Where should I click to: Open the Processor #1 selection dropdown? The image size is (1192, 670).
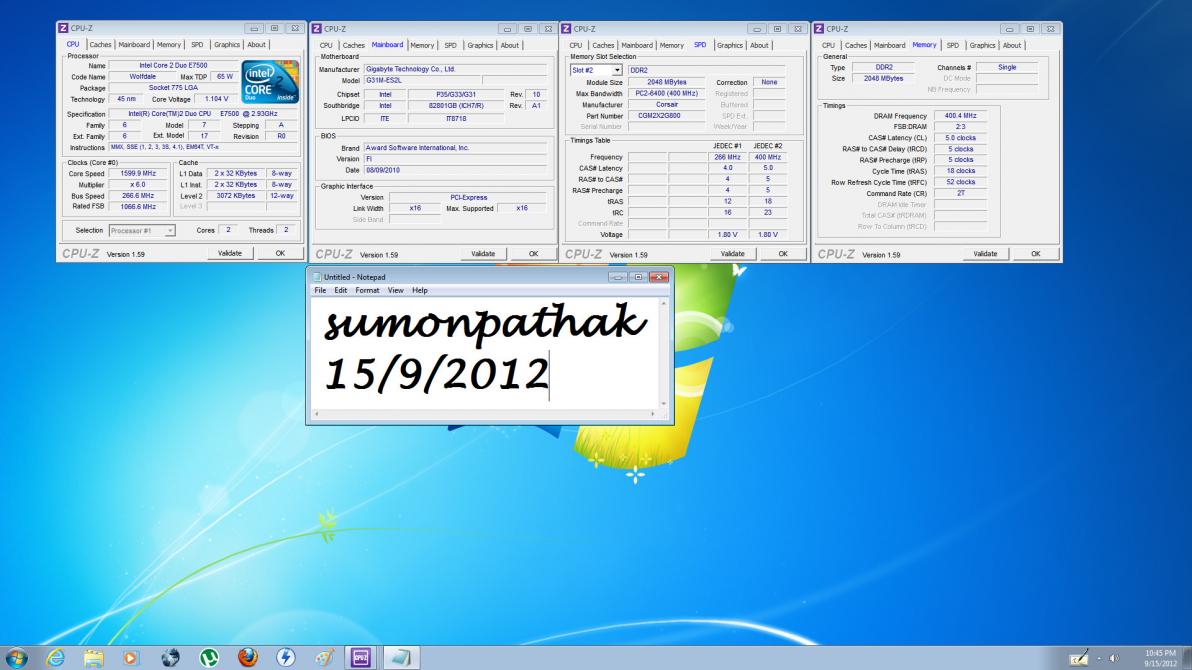click(x=170, y=230)
